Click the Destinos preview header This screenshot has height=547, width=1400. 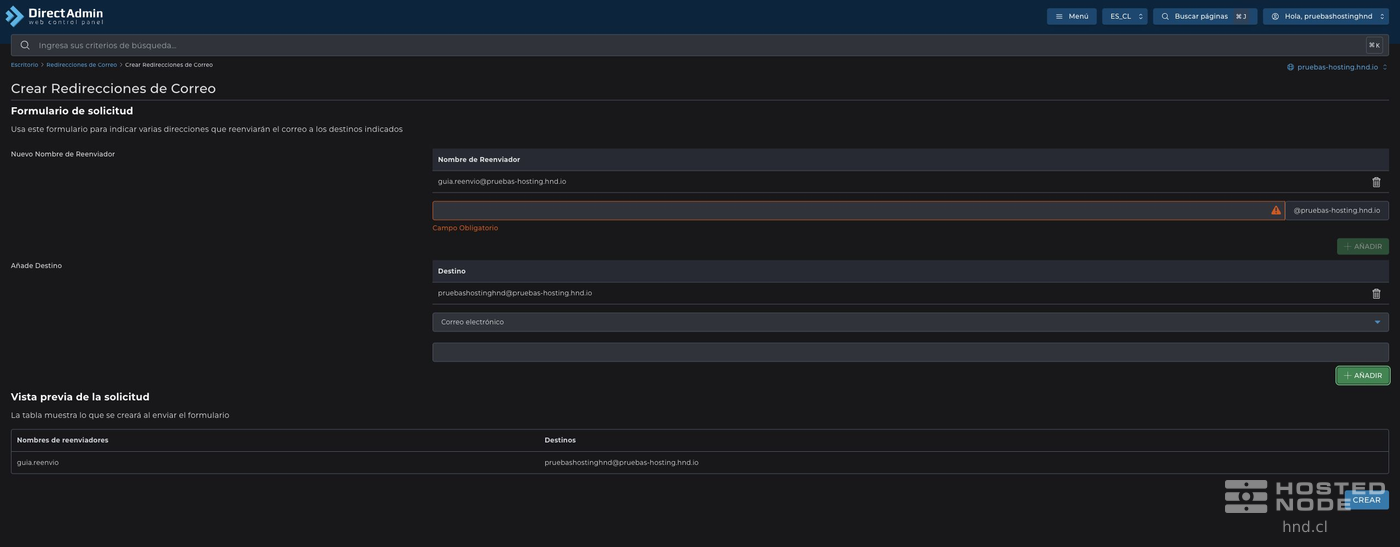click(x=560, y=440)
